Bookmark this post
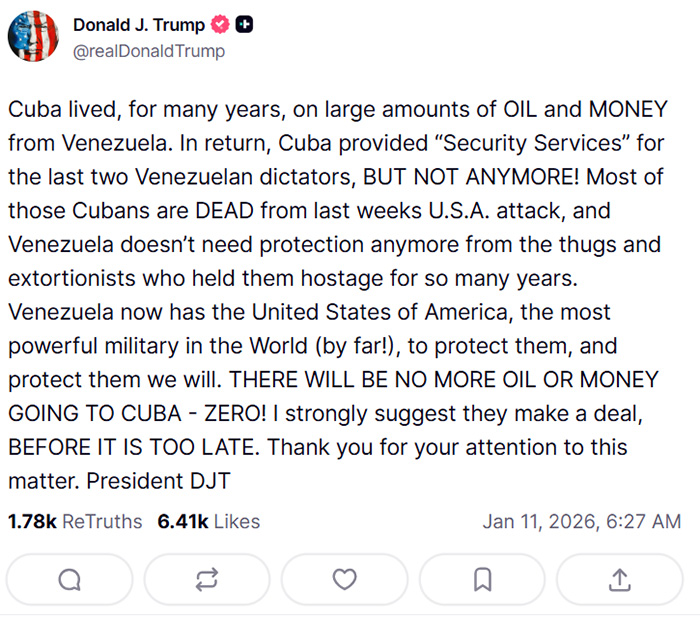This screenshot has height=619, width=700. click(x=482, y=579)
